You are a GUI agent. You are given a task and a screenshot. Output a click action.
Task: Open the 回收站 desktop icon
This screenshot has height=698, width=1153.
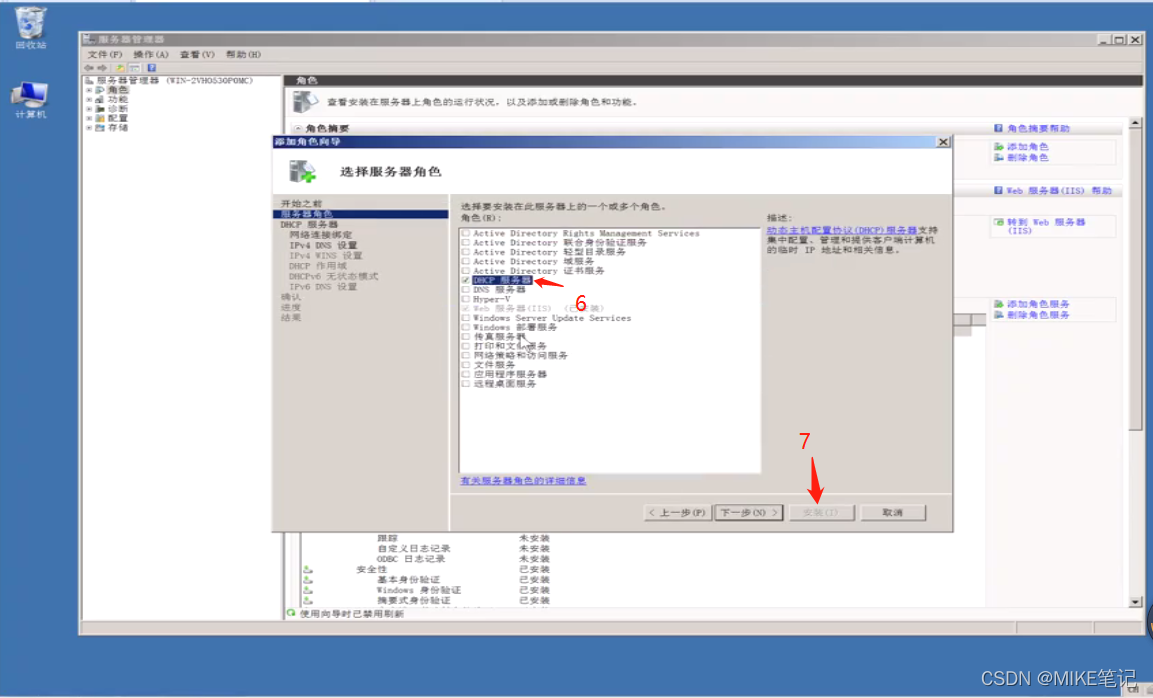tap(30, 26)
